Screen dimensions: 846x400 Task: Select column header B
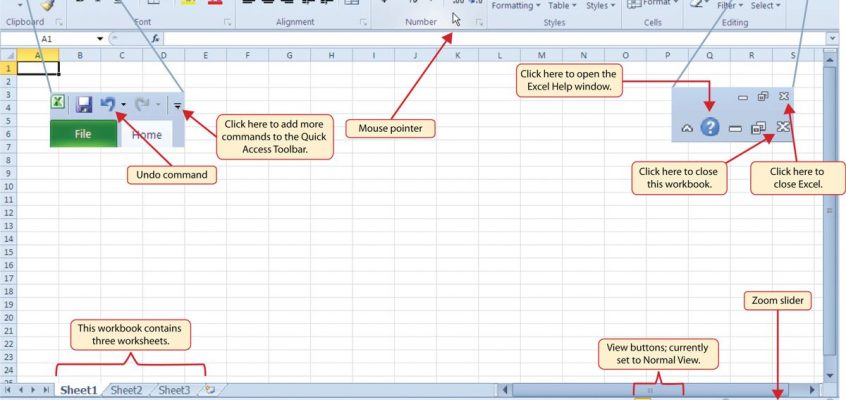click(x=80, y=55)
